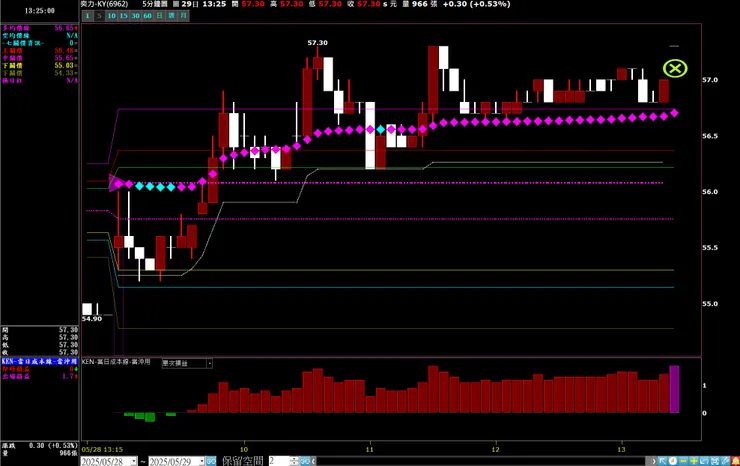Click the round clock icon in bottom toolbar
740x466 pixels.
(x=673, y=461)
